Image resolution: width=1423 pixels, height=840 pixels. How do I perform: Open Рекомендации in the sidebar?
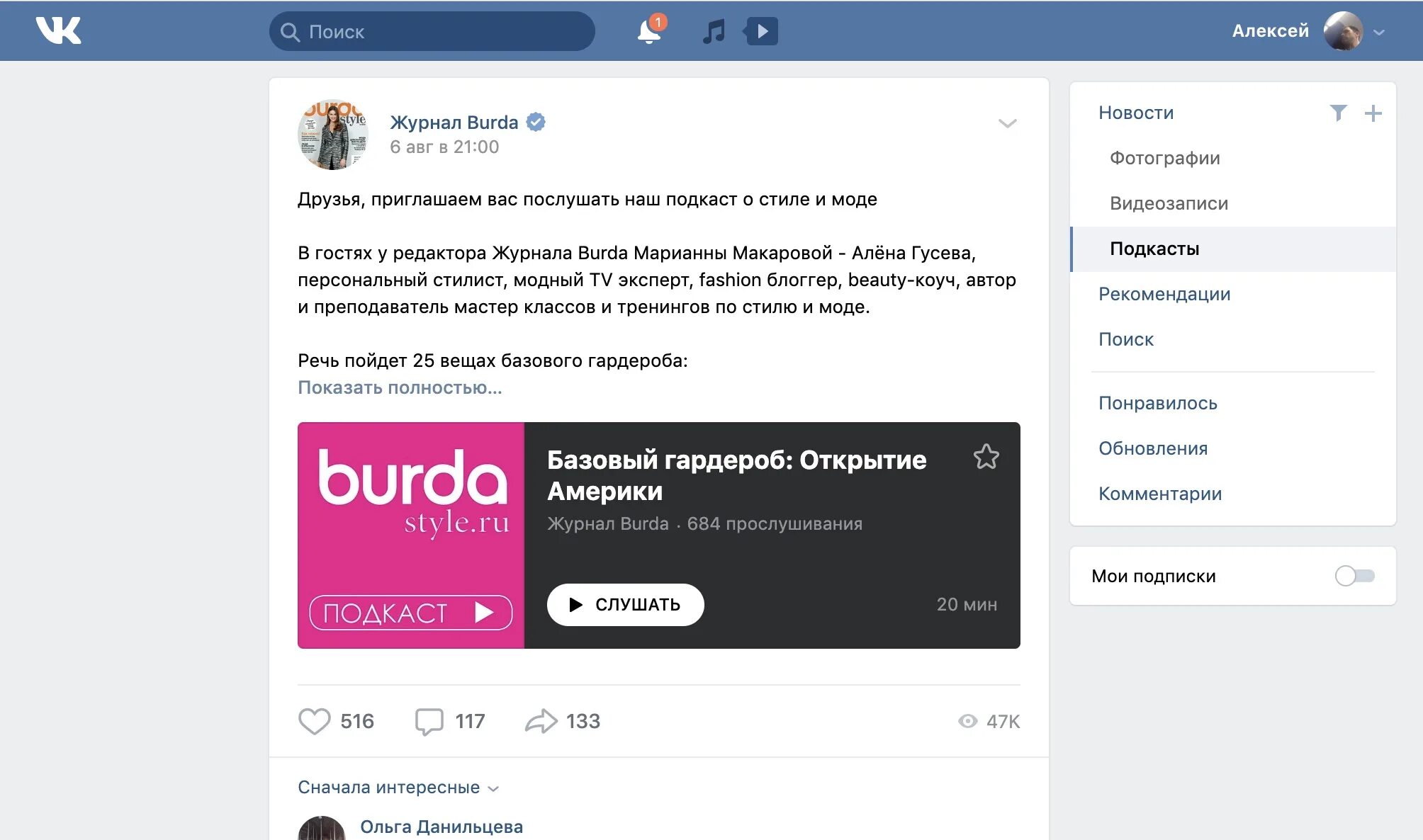[x=1164, y=294]
